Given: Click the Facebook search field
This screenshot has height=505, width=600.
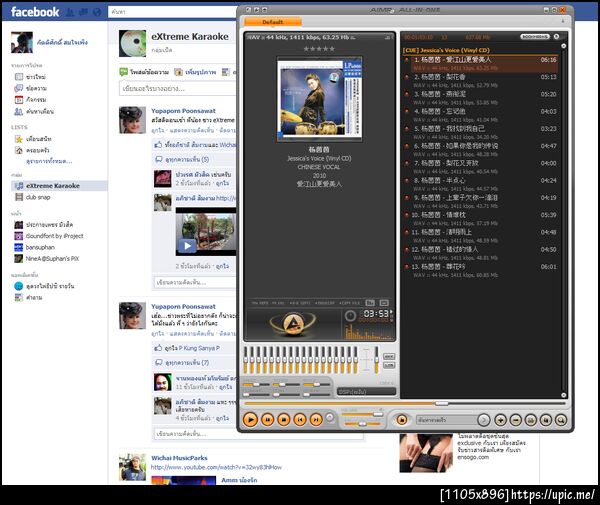Looking at the screenshot, I should 172,12.
